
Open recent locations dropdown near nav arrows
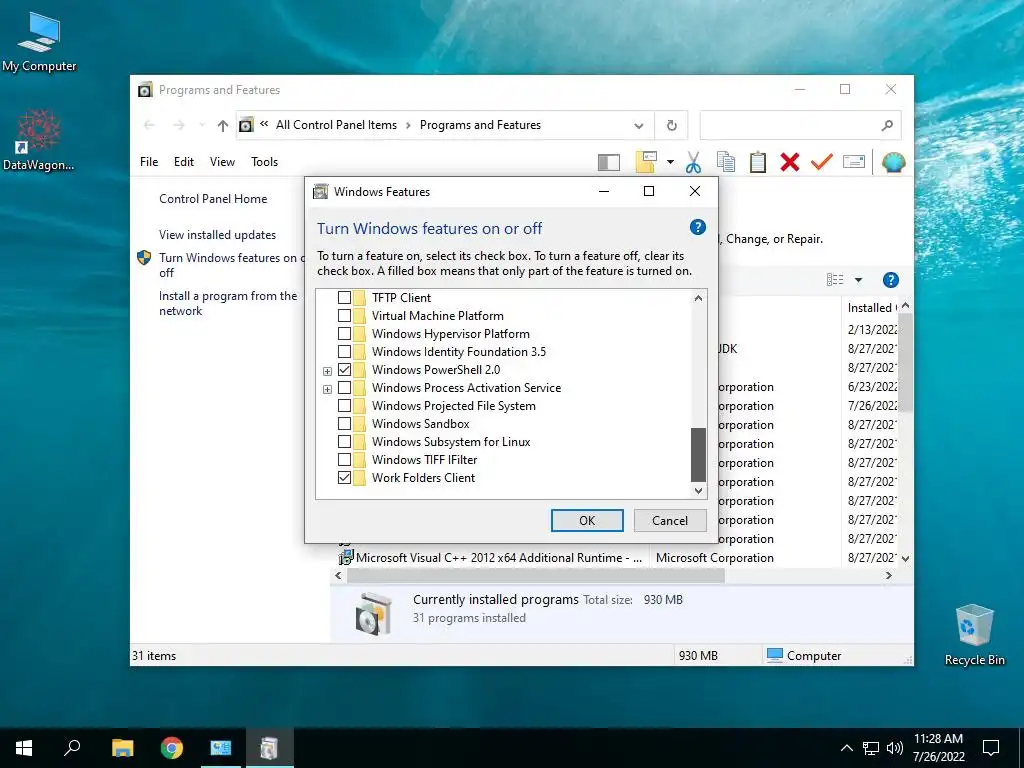[x=202, y=125]
